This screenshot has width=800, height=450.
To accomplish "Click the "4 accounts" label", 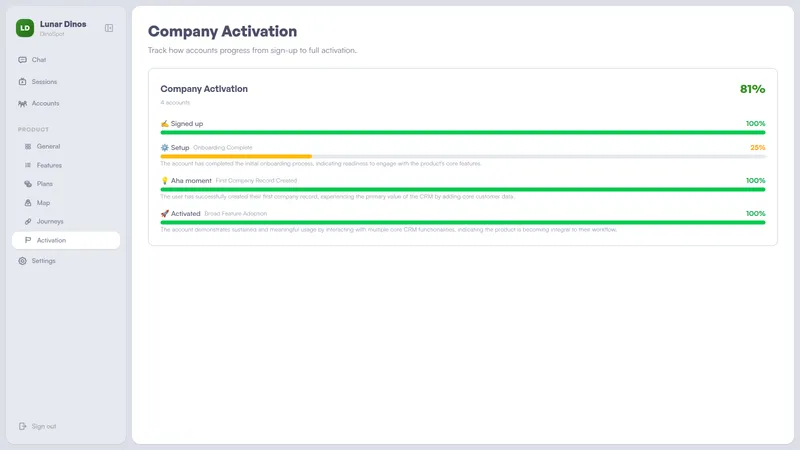I will (175, 103).
